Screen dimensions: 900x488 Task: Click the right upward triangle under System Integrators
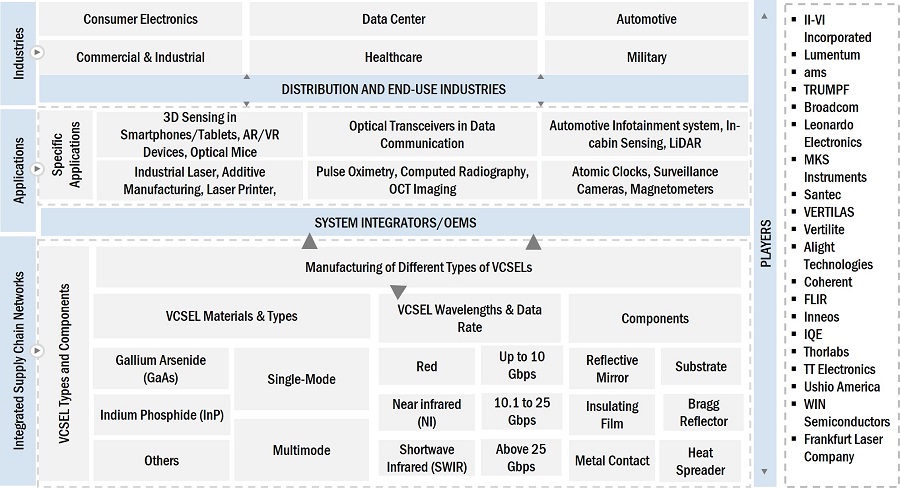533,241
